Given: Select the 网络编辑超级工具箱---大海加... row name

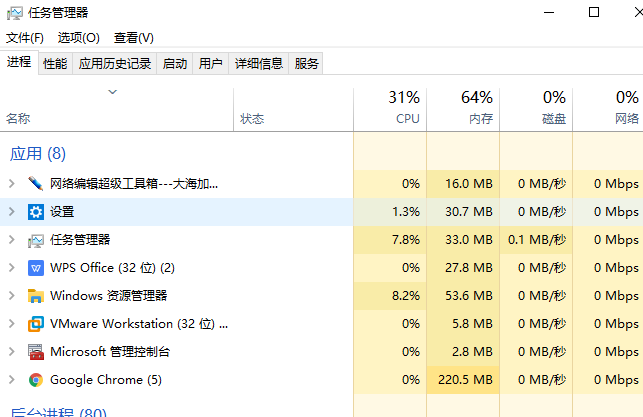Looking at the screenshot, I should (134, 184).
